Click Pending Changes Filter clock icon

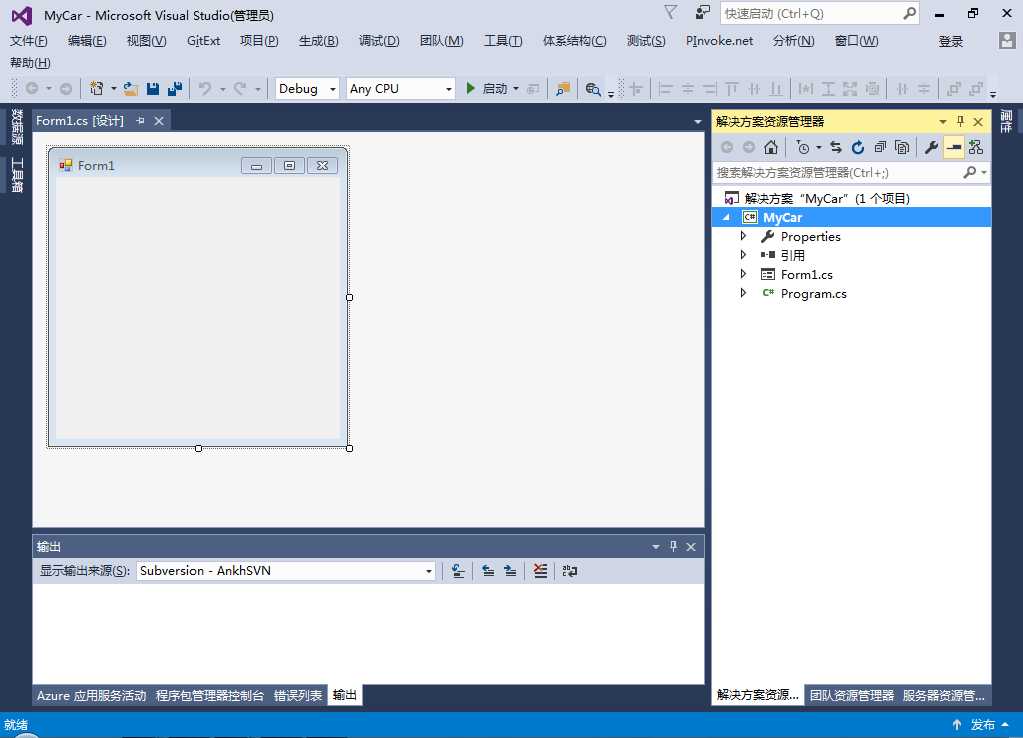802,147
